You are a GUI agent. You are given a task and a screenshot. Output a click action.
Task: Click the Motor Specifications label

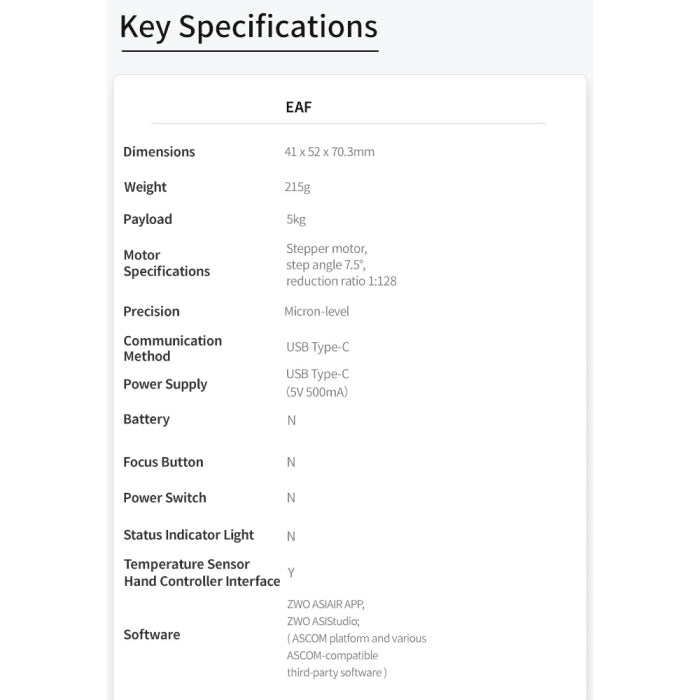point(167,263)
